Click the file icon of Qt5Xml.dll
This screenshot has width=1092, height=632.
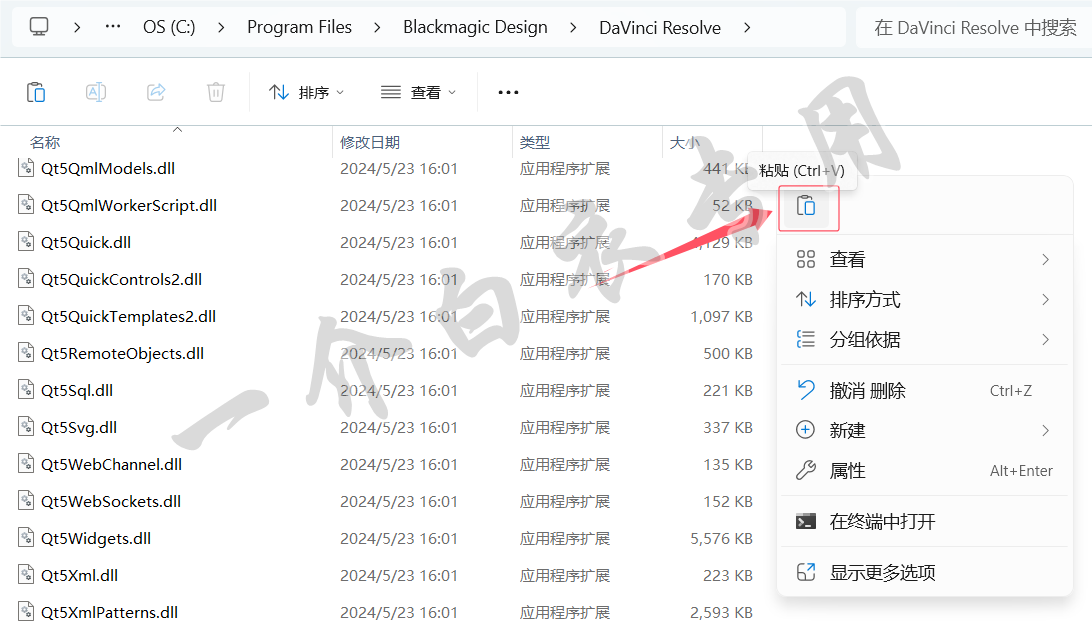click(x=26, y=574)
